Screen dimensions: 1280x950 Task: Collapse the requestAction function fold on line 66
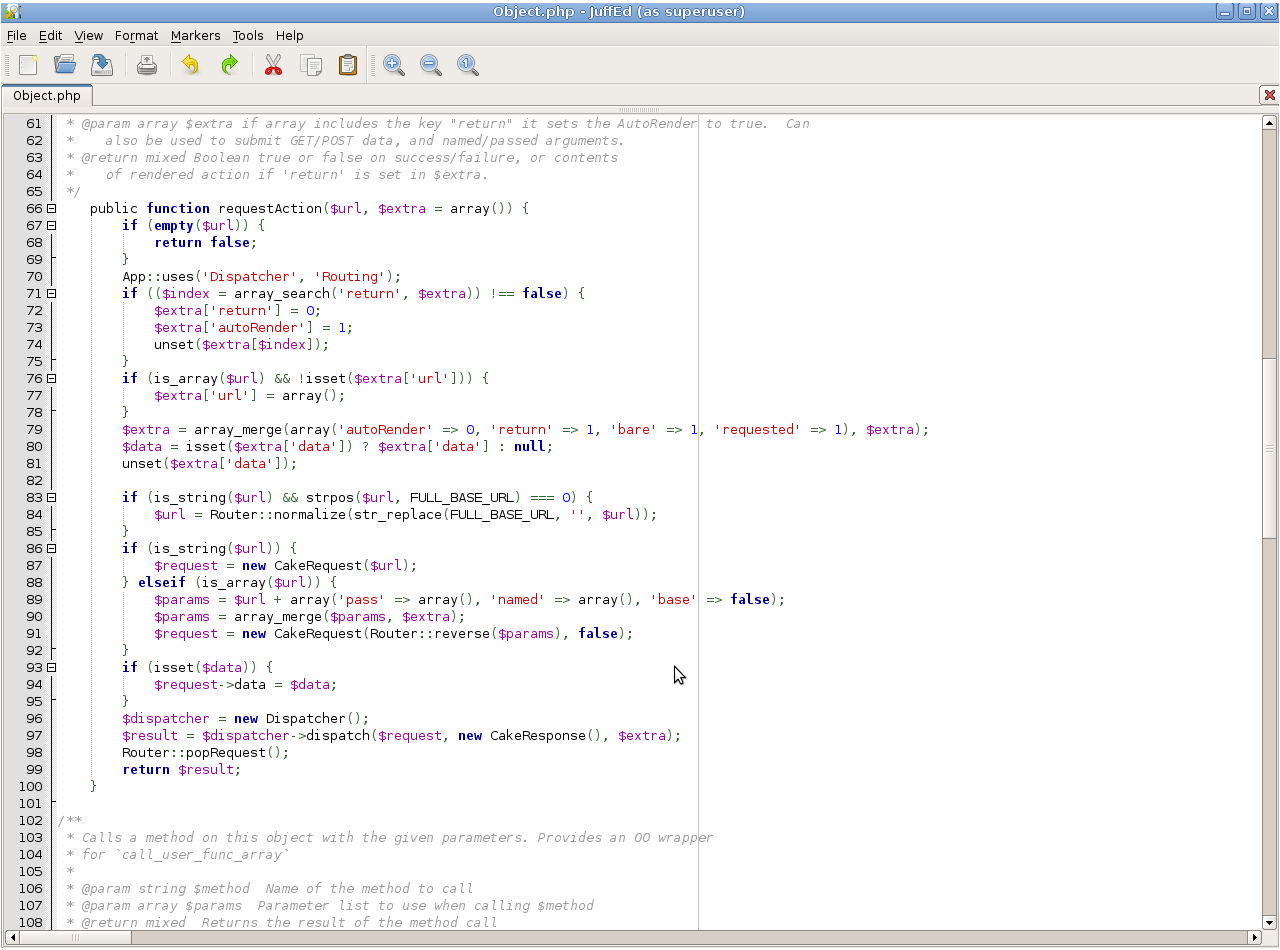pos(51,208)
